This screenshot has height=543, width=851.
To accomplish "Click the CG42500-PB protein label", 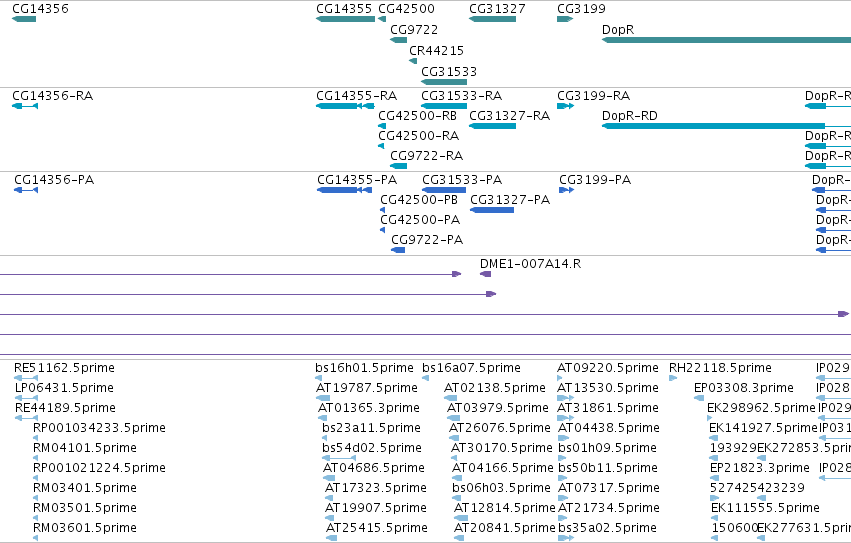I will [x=419, y=200].
